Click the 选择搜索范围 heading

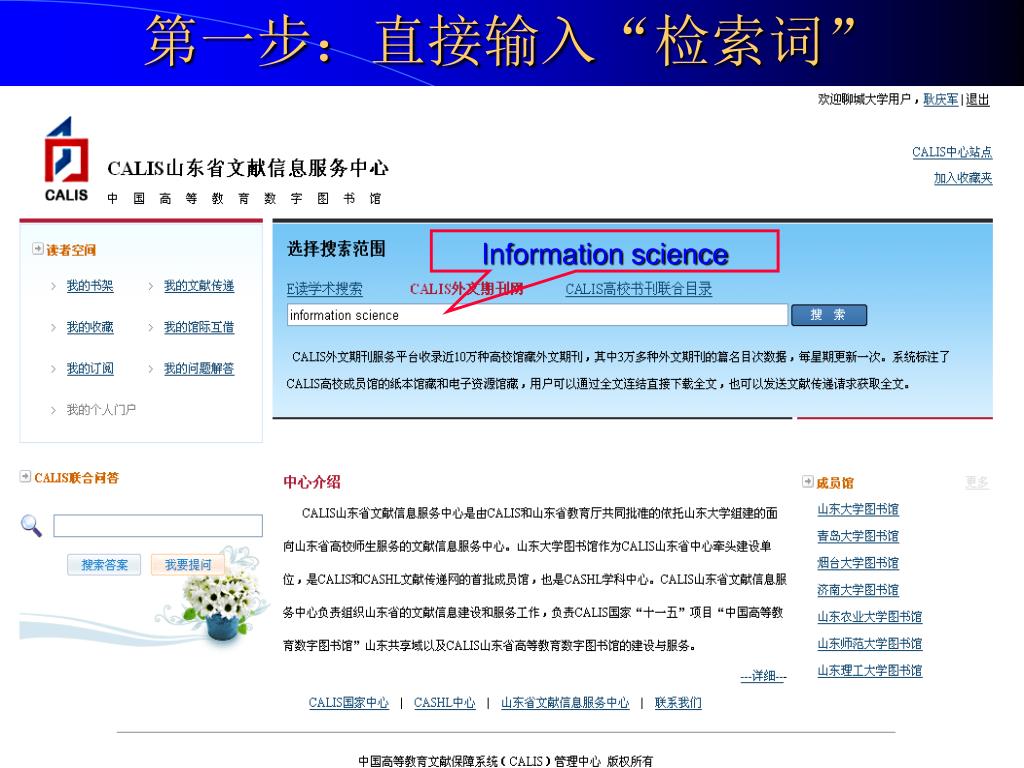(x=336, y=249)
